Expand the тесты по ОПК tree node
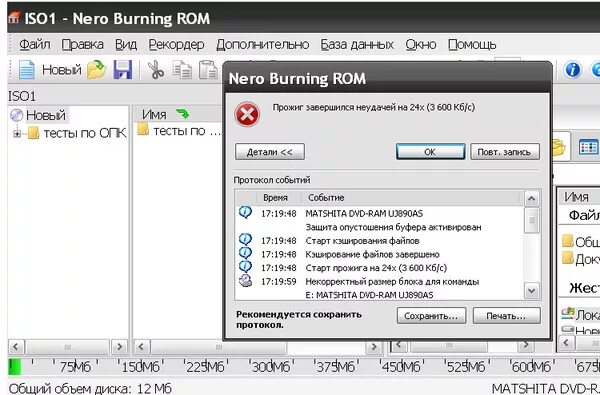 (17, 134)
